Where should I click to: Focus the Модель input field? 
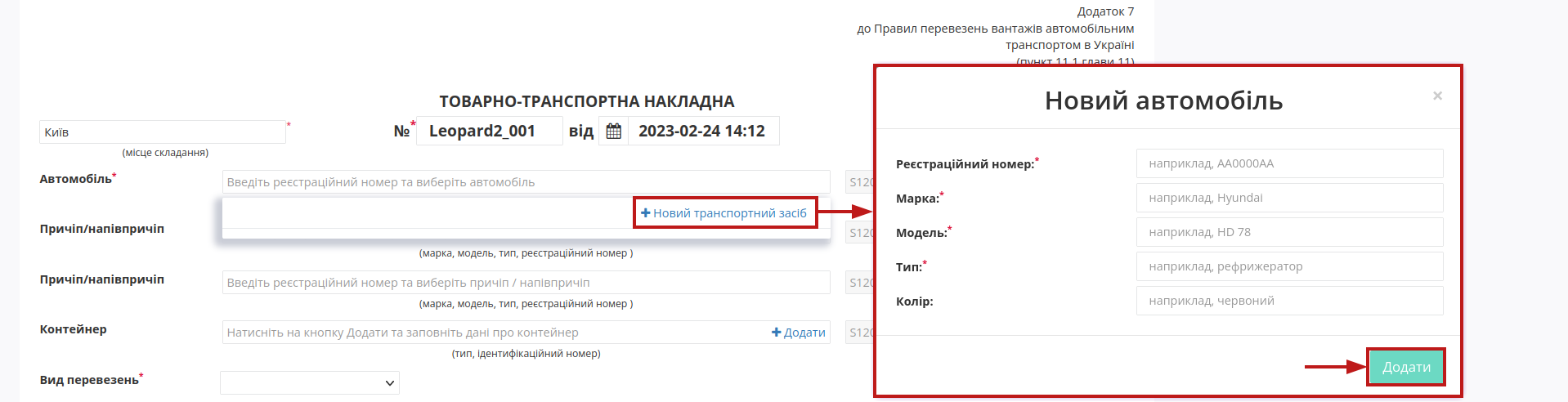pos(1289,232)
